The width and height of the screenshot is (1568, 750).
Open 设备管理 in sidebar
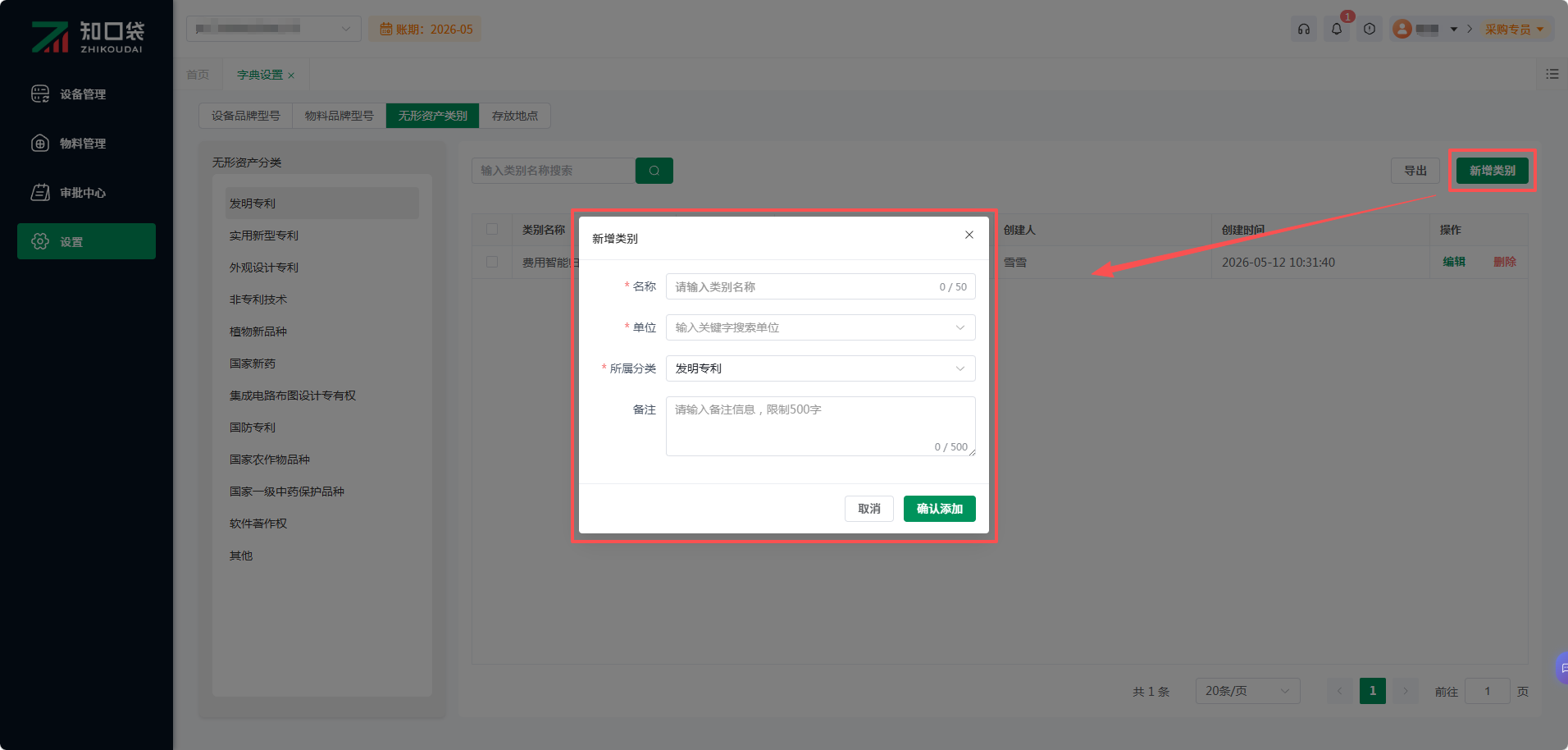[86, 94]
